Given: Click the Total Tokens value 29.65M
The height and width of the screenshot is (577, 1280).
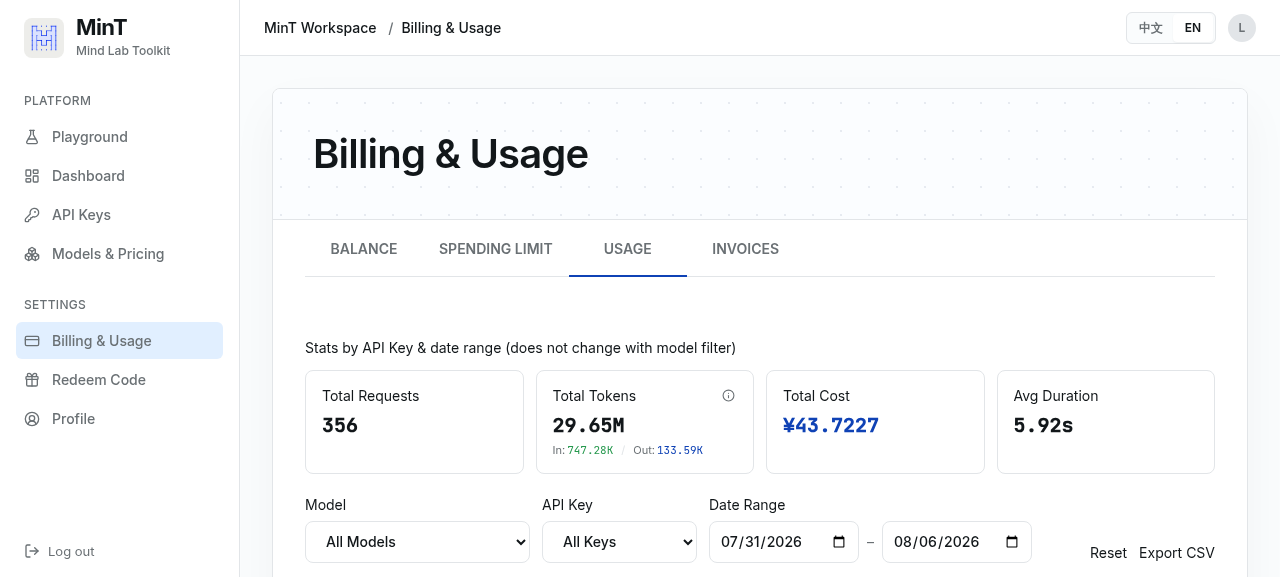Looking at the screenshot, I should (x=588, y=425).
